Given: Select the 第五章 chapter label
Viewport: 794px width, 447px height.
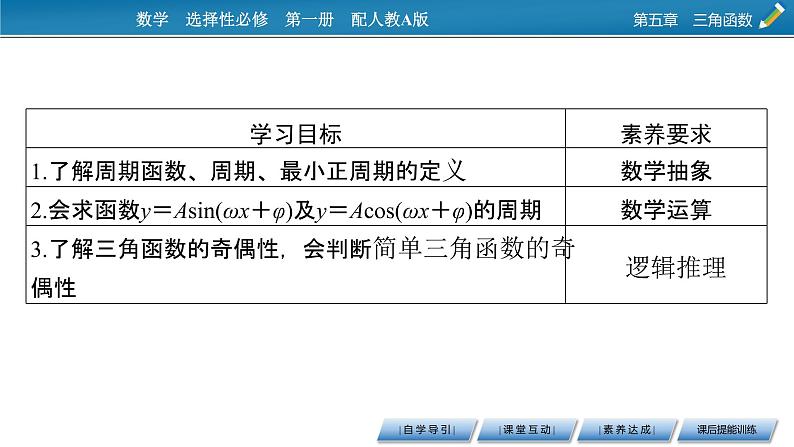Looking at the screenshot, I should coord(656,20).
